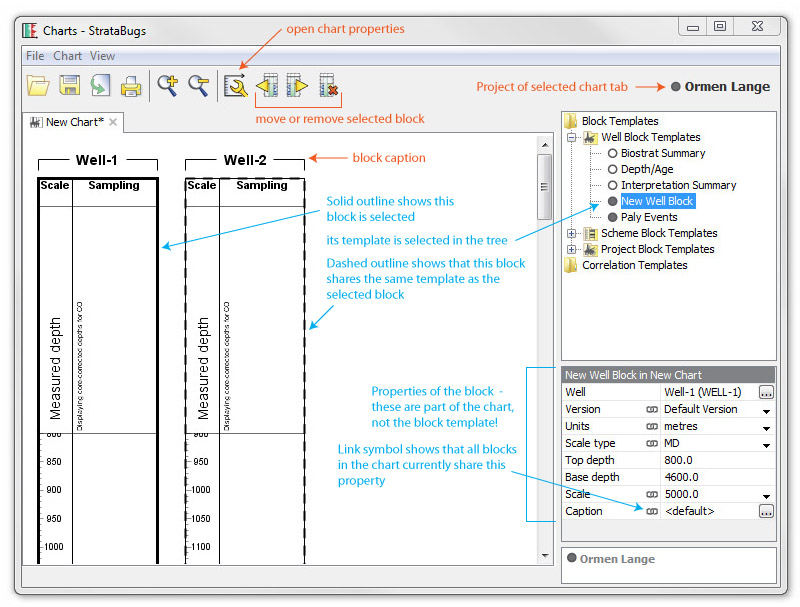Click the chart vertical scrollbar thumb
The image size is (800, 607).
(545, 187)
